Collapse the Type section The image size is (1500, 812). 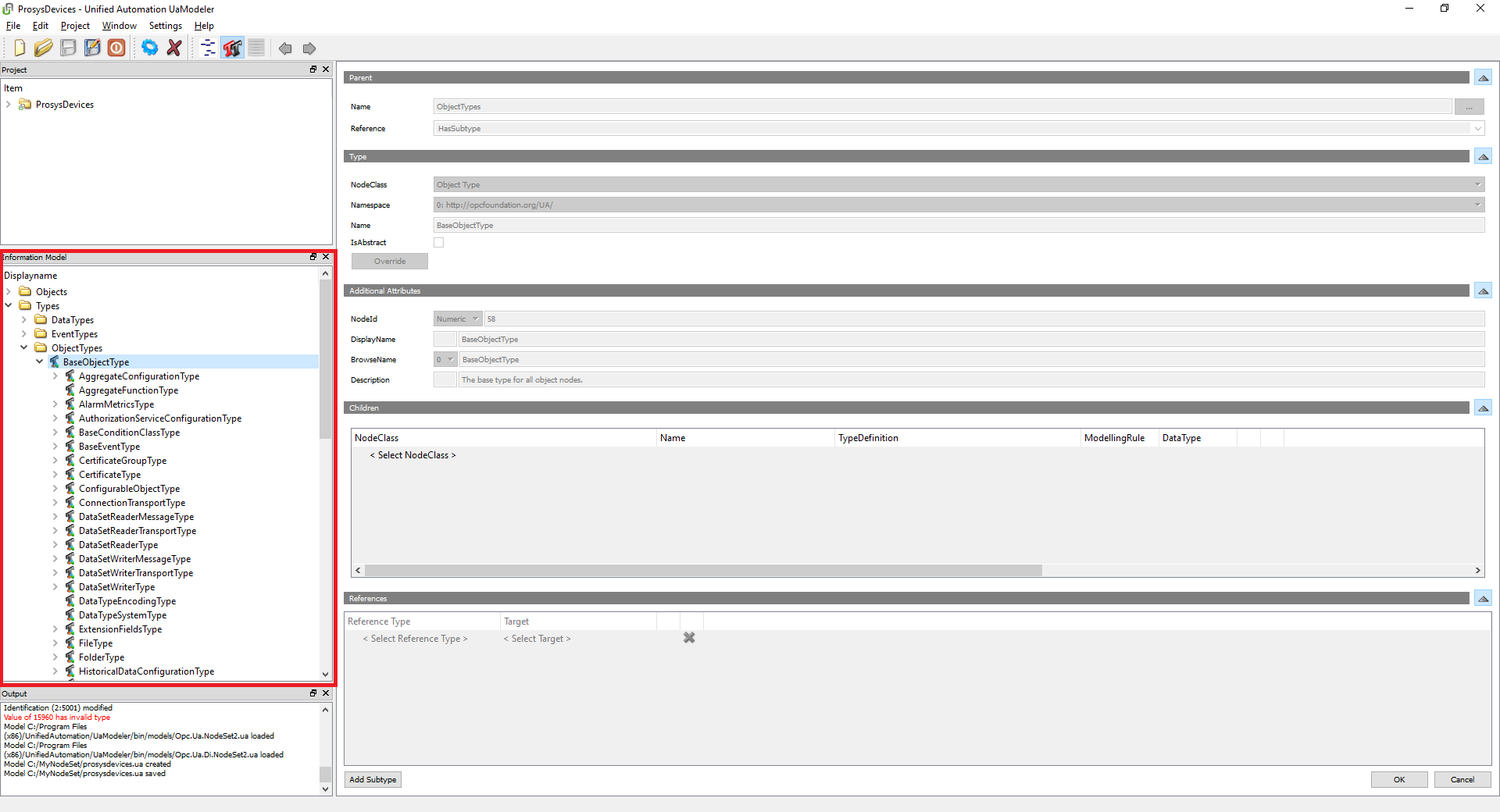tap(1483, 157)
